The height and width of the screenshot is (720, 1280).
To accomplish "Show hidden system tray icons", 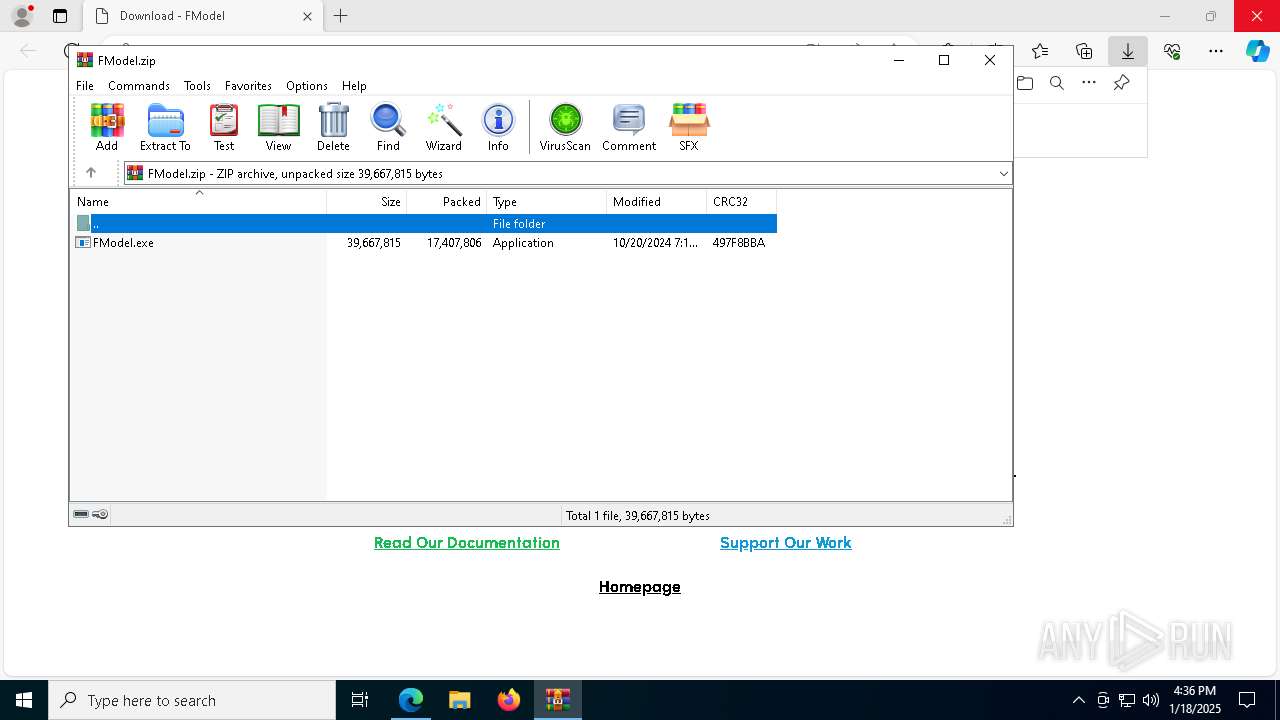I will [1078, 700].
